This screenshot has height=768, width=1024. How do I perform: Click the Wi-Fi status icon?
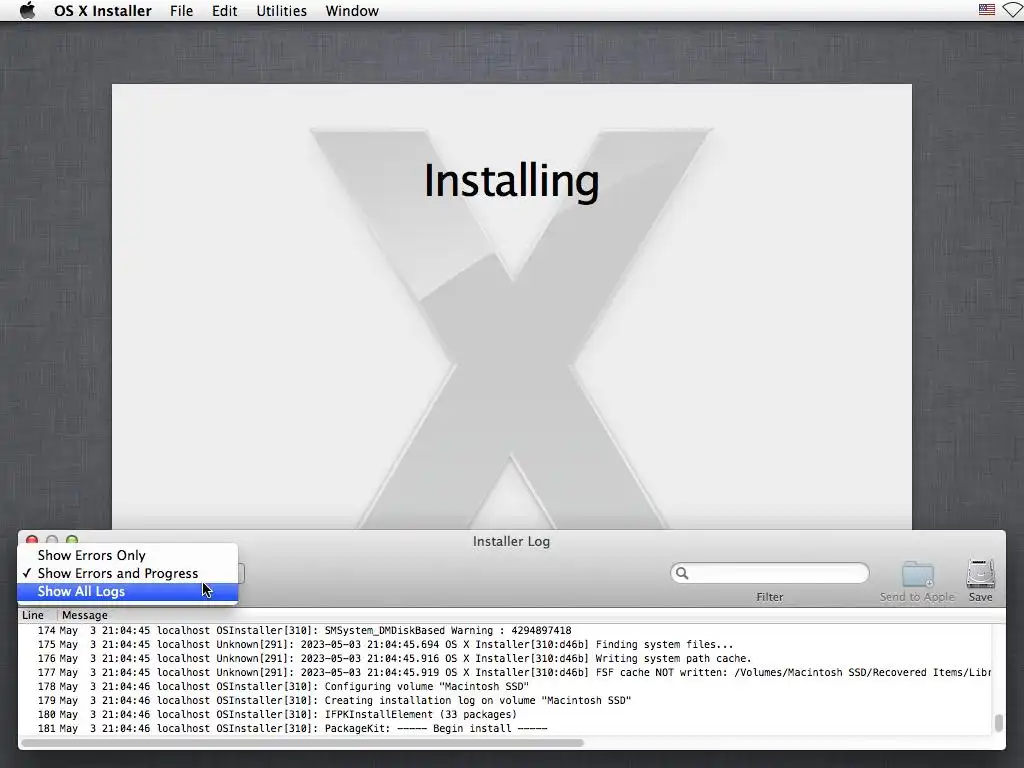1014,10
